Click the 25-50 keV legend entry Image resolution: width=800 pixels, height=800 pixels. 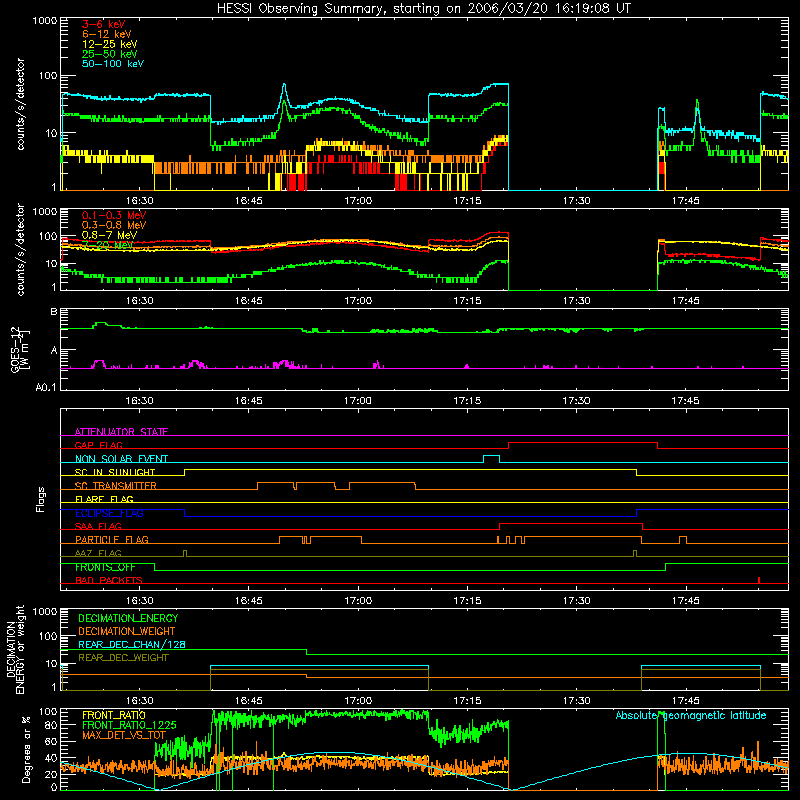click(110, 54)
